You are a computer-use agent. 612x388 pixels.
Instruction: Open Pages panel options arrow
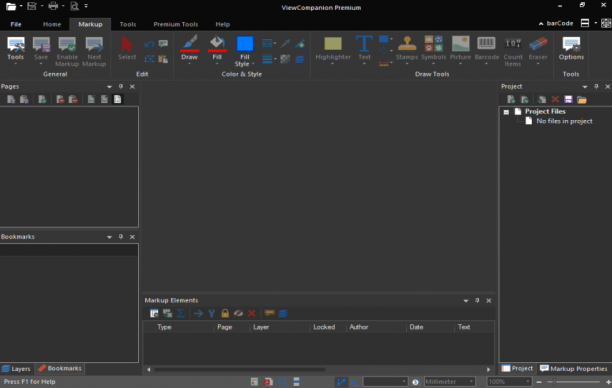pos(109,87)
